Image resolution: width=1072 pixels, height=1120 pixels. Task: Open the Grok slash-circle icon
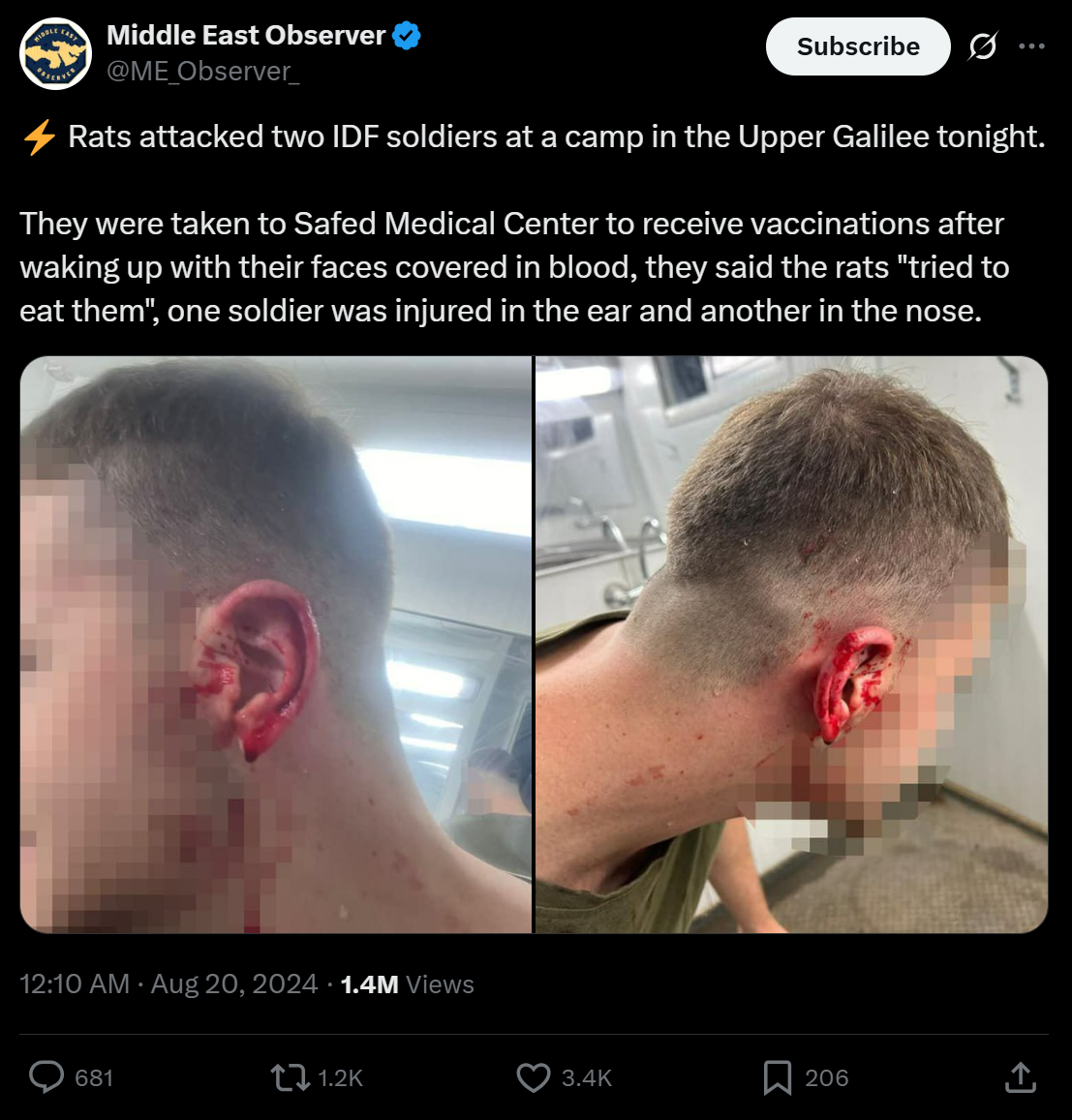tap(983, 46)
